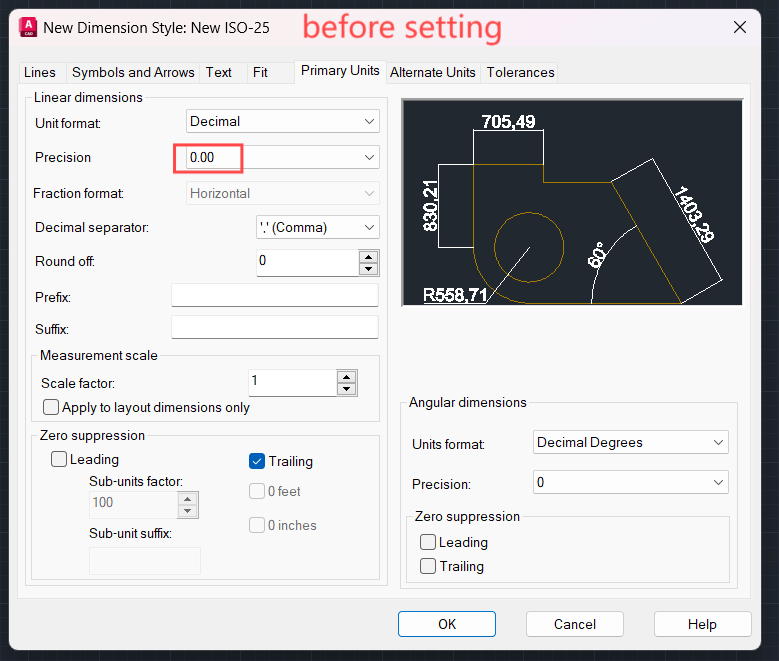The width and height of the screenshot is (779, 661).
Task: Open the Decimal separator dropdown
Action: 318,227
